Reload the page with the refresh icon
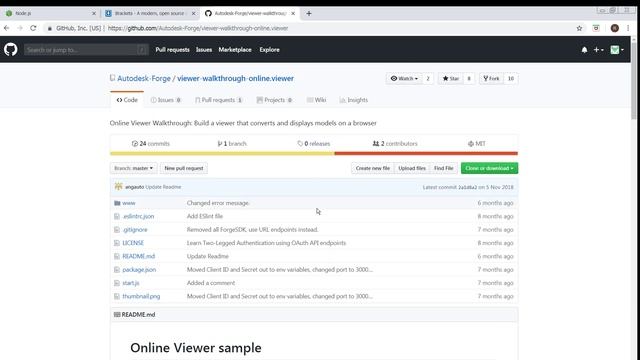Image resolution: width=640 pixels, height=360 pixels. pos(33,28)
